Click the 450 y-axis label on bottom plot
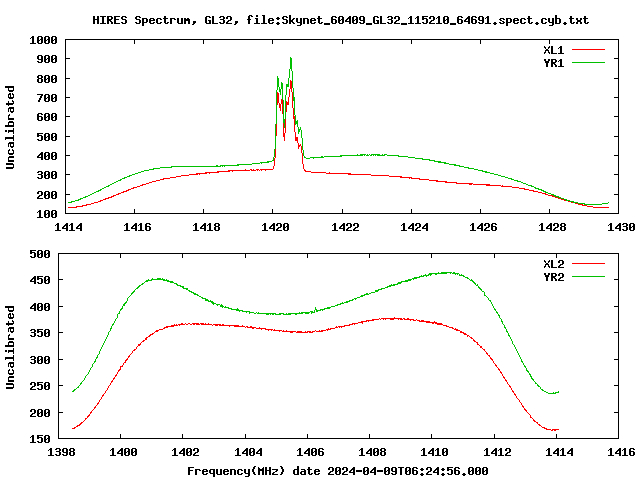Image resolution: width=640 pixels, height=480 pixels. pos(40,280)
